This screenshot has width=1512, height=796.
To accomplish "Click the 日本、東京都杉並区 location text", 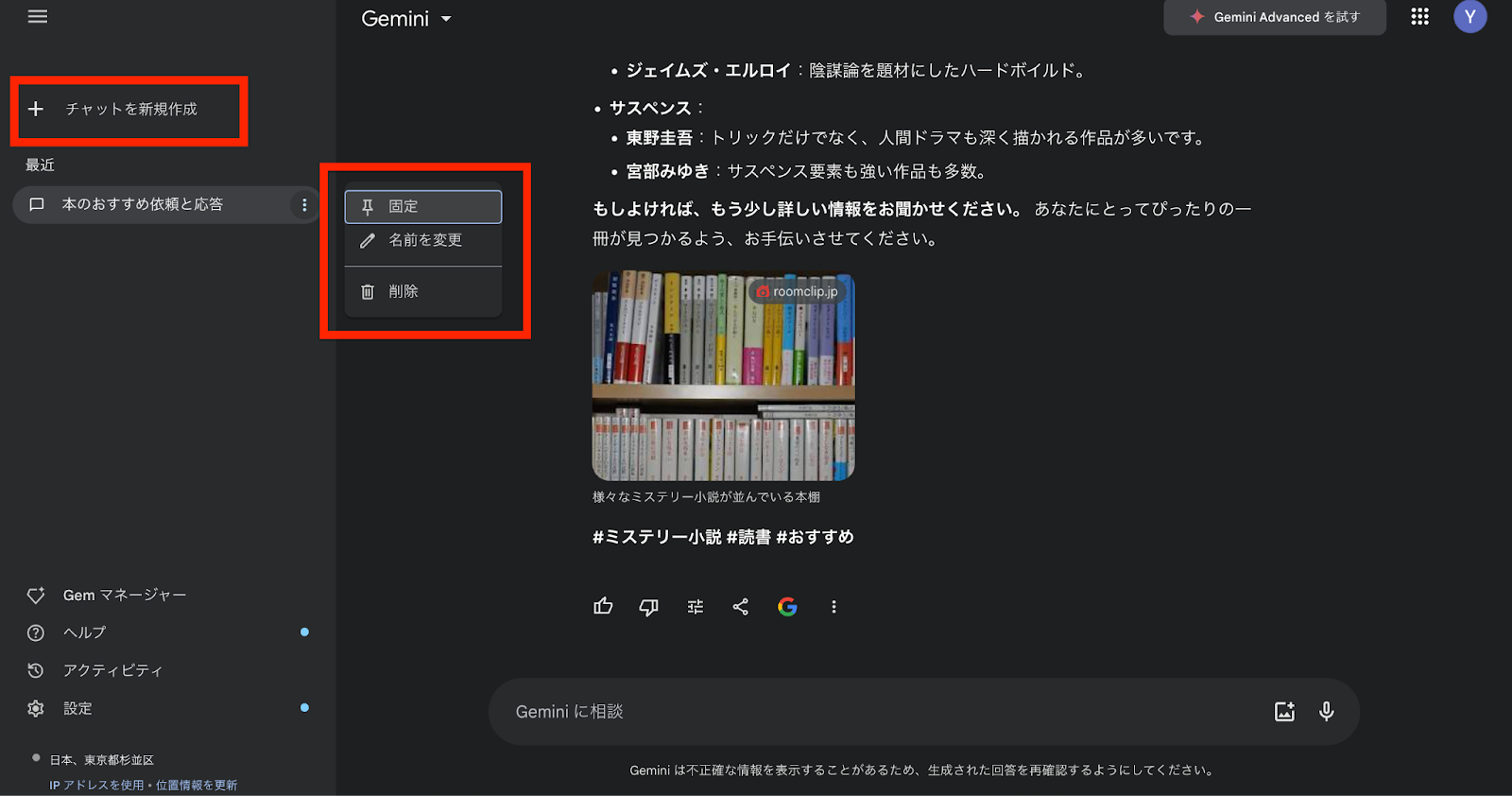I will 102,761.
